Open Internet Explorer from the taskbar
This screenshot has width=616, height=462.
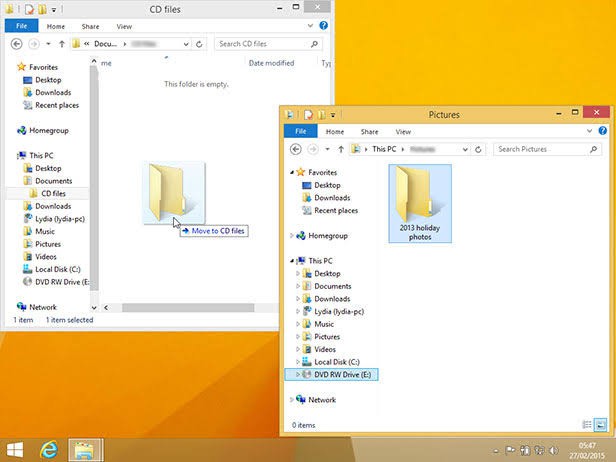pyautogui.click(x=49, y=450)
